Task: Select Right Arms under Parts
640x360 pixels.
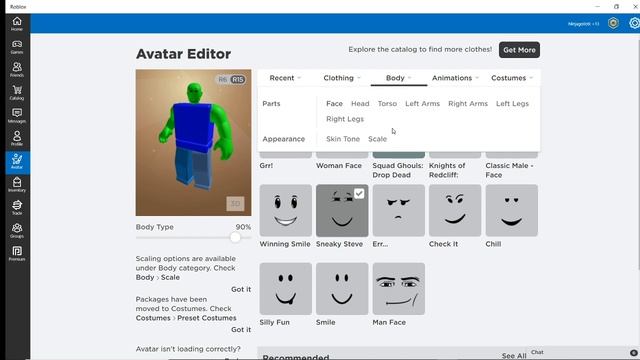Action: [x=468, y=104]
